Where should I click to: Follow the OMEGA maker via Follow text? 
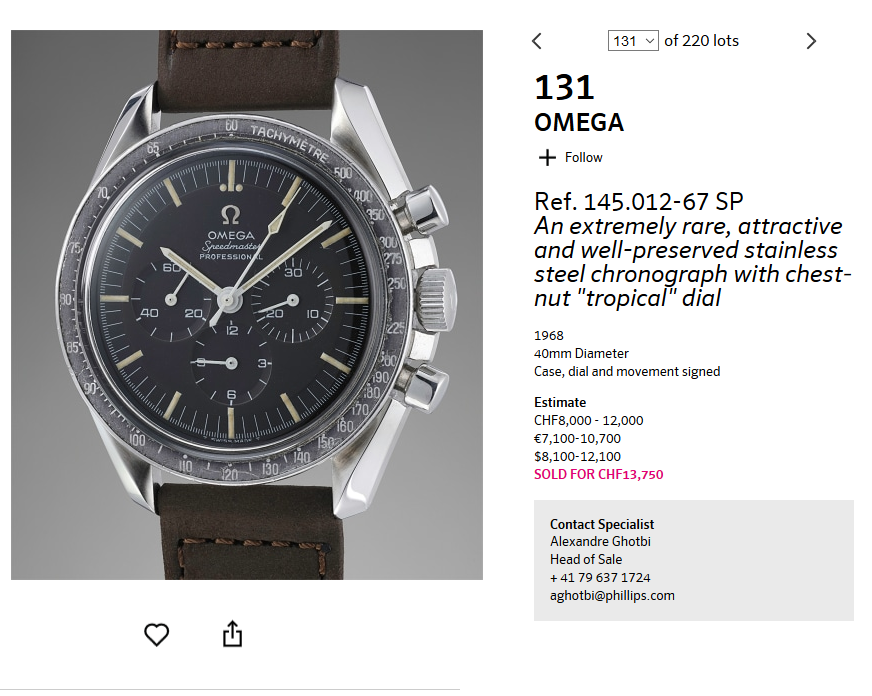[x=583, y=157]
